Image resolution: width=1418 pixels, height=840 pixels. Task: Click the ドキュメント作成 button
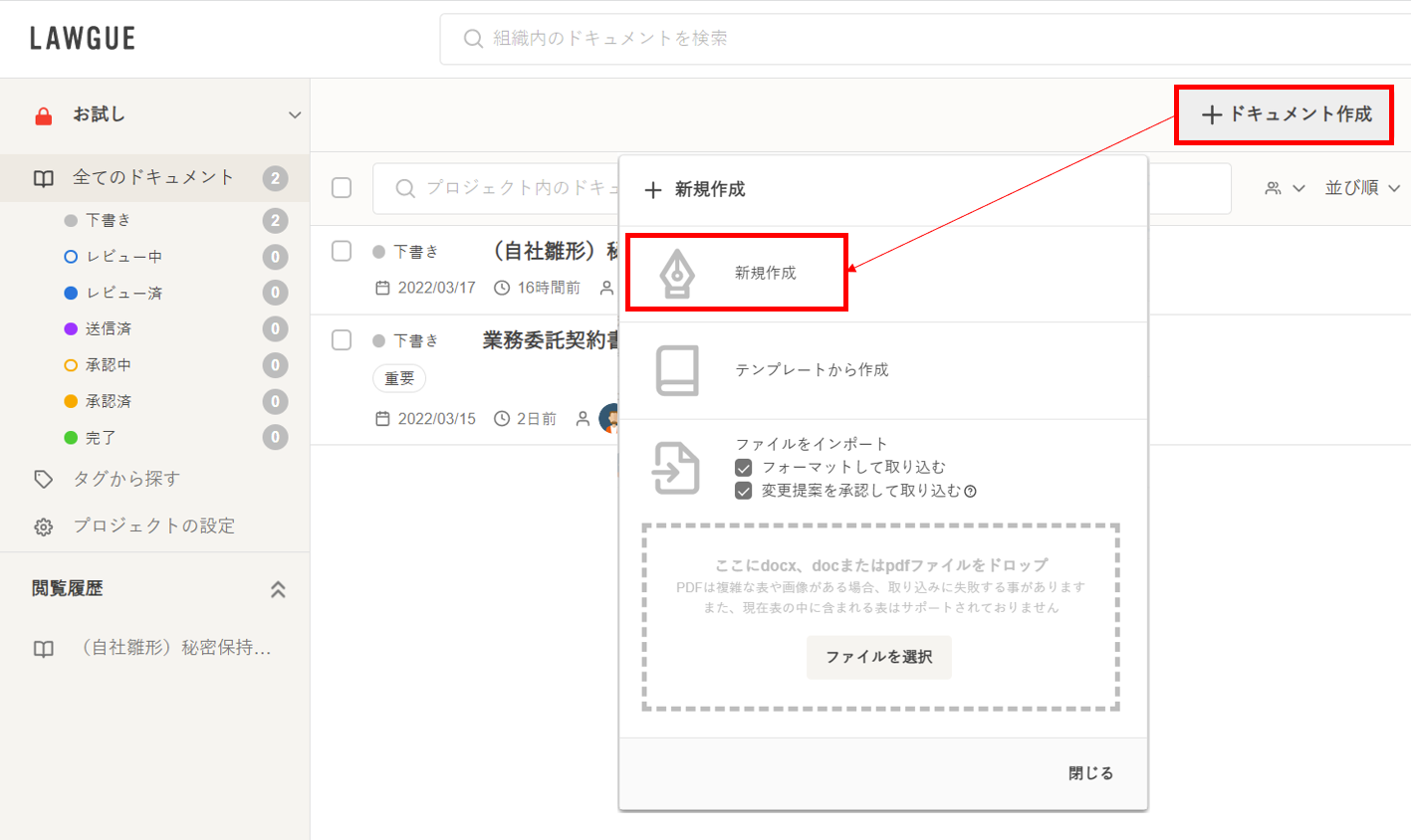coord(1284,114)
